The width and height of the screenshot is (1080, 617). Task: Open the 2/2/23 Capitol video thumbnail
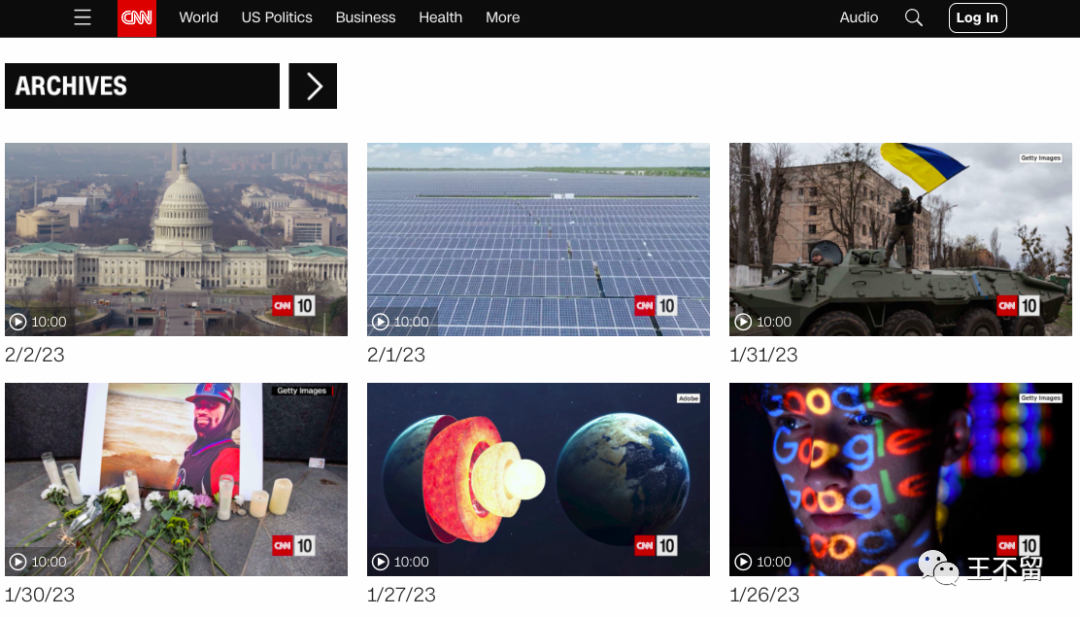pyautogui.click(x=176, y=240)
